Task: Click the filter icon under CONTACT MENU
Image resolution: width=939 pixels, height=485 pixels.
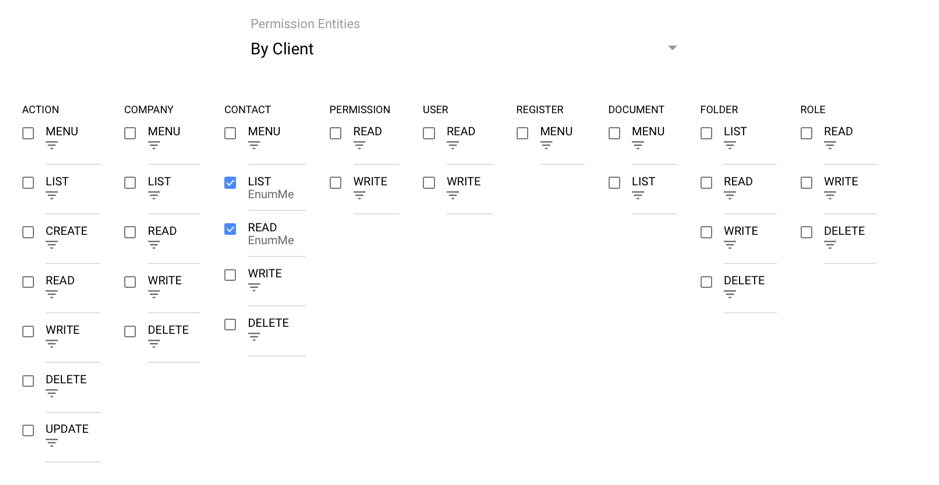Action: tap(254, 146)
